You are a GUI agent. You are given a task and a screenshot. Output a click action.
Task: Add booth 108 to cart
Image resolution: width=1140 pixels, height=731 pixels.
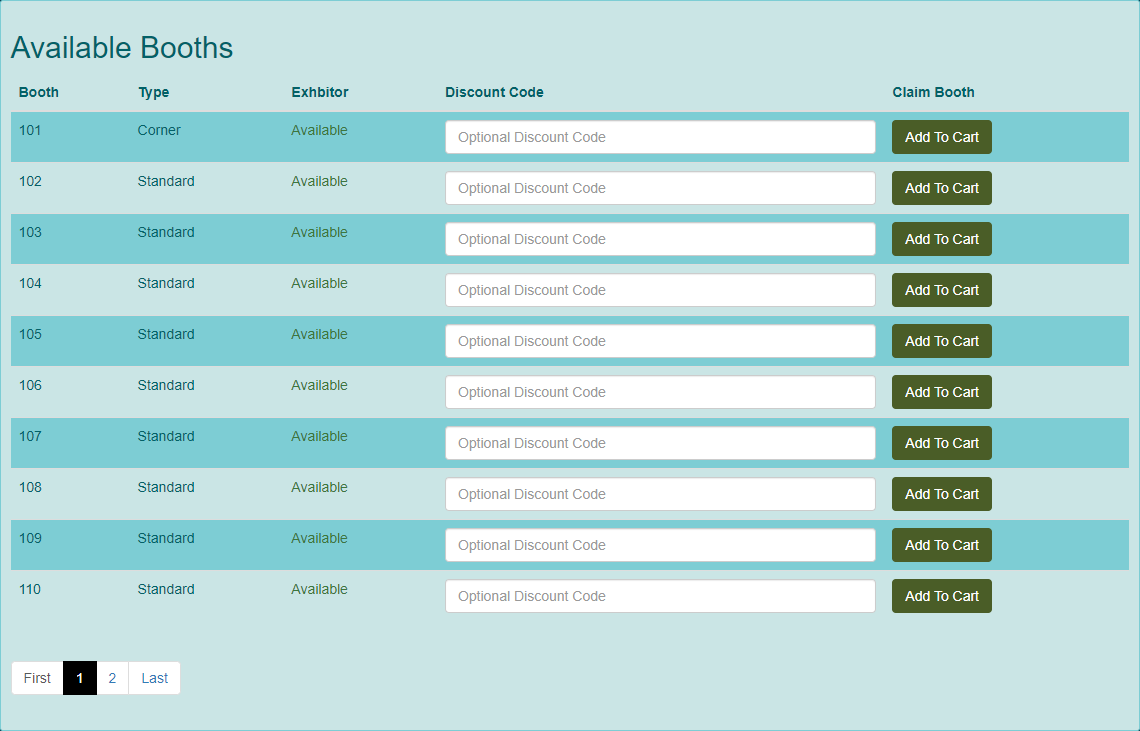click(942, 493)
